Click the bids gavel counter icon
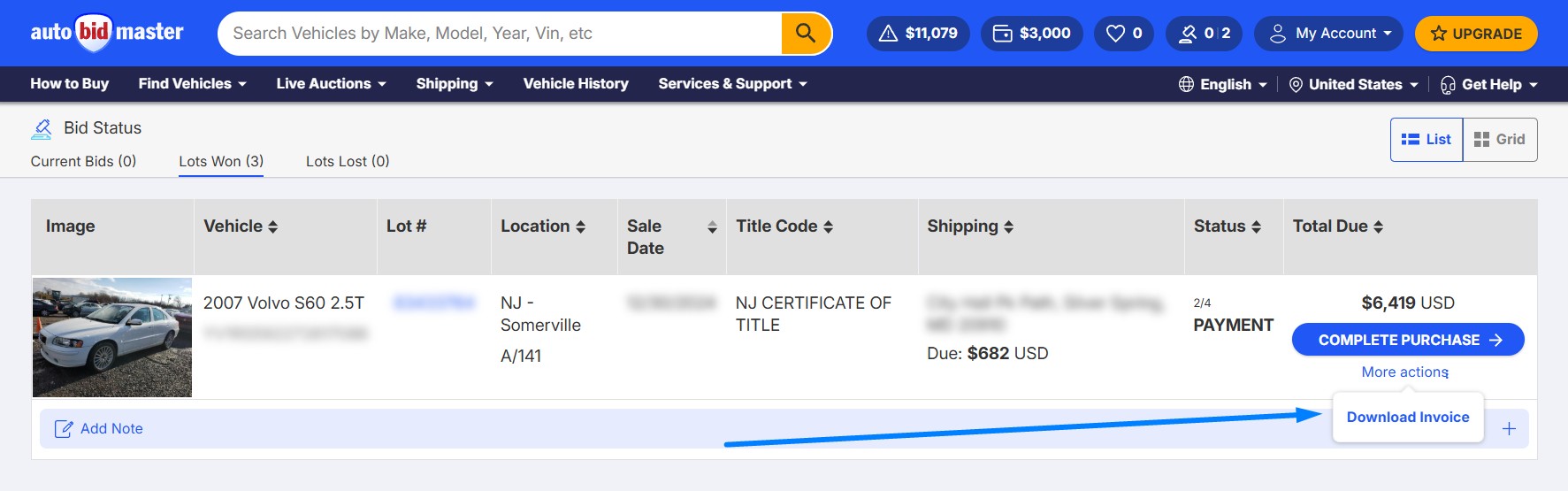 coord(1187,34)
